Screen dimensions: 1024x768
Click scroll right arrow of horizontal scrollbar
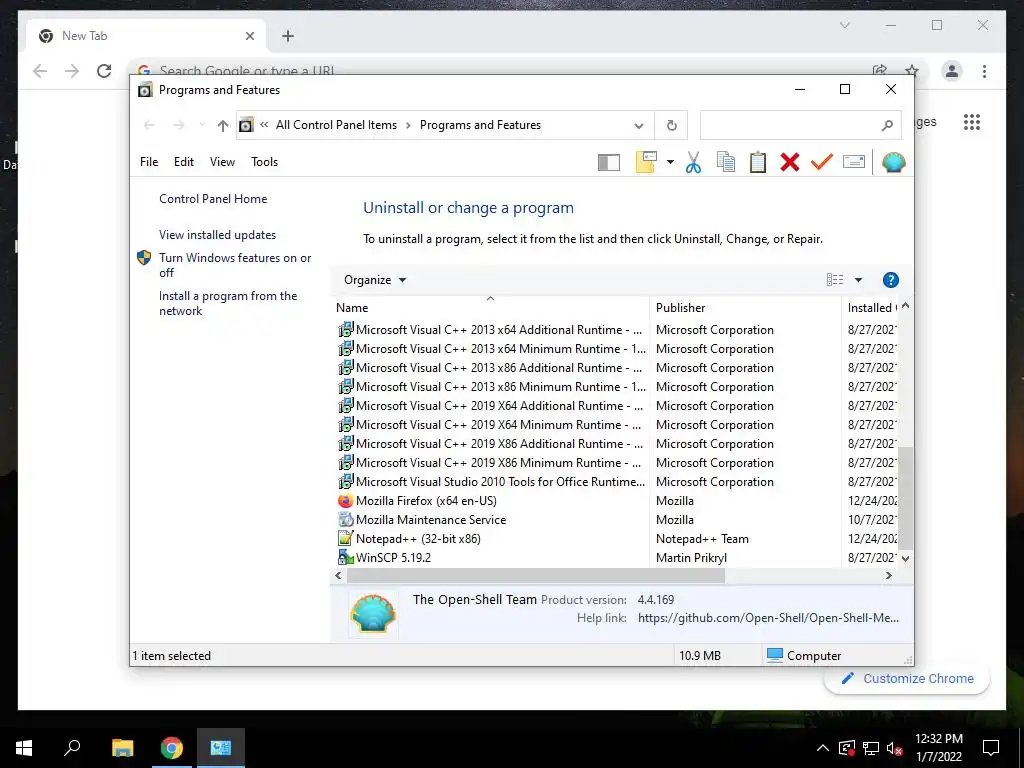888,576
